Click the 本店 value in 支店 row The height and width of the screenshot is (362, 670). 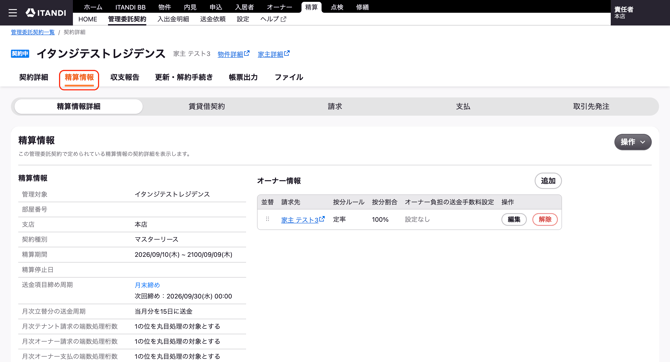141,224
